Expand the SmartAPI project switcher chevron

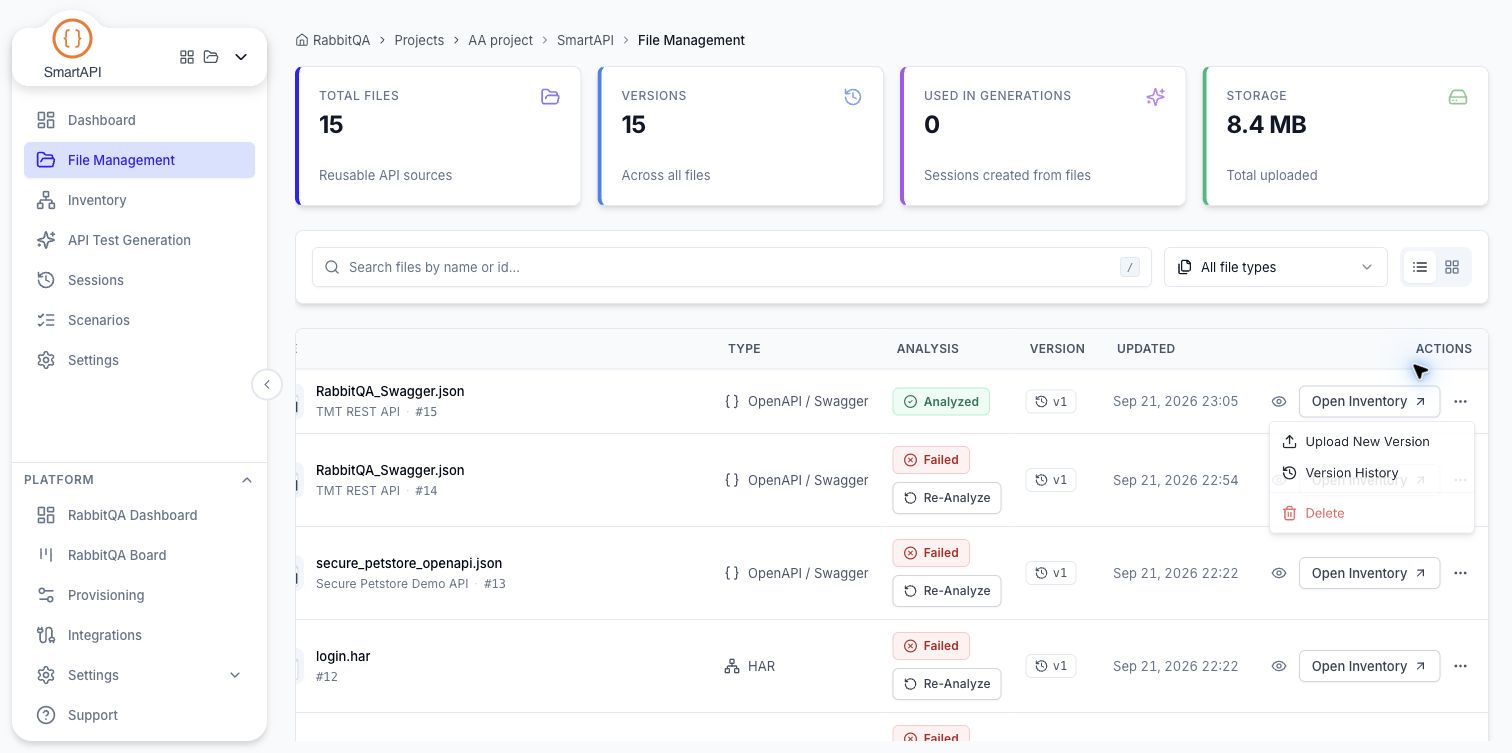(x=241, y=57)
